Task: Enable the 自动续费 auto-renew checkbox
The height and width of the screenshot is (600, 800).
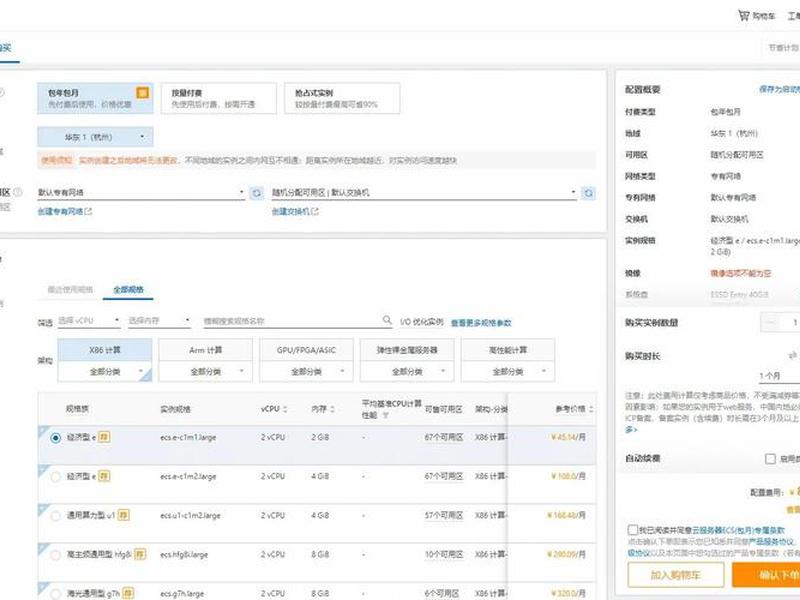Action: (x=770, y=459)
